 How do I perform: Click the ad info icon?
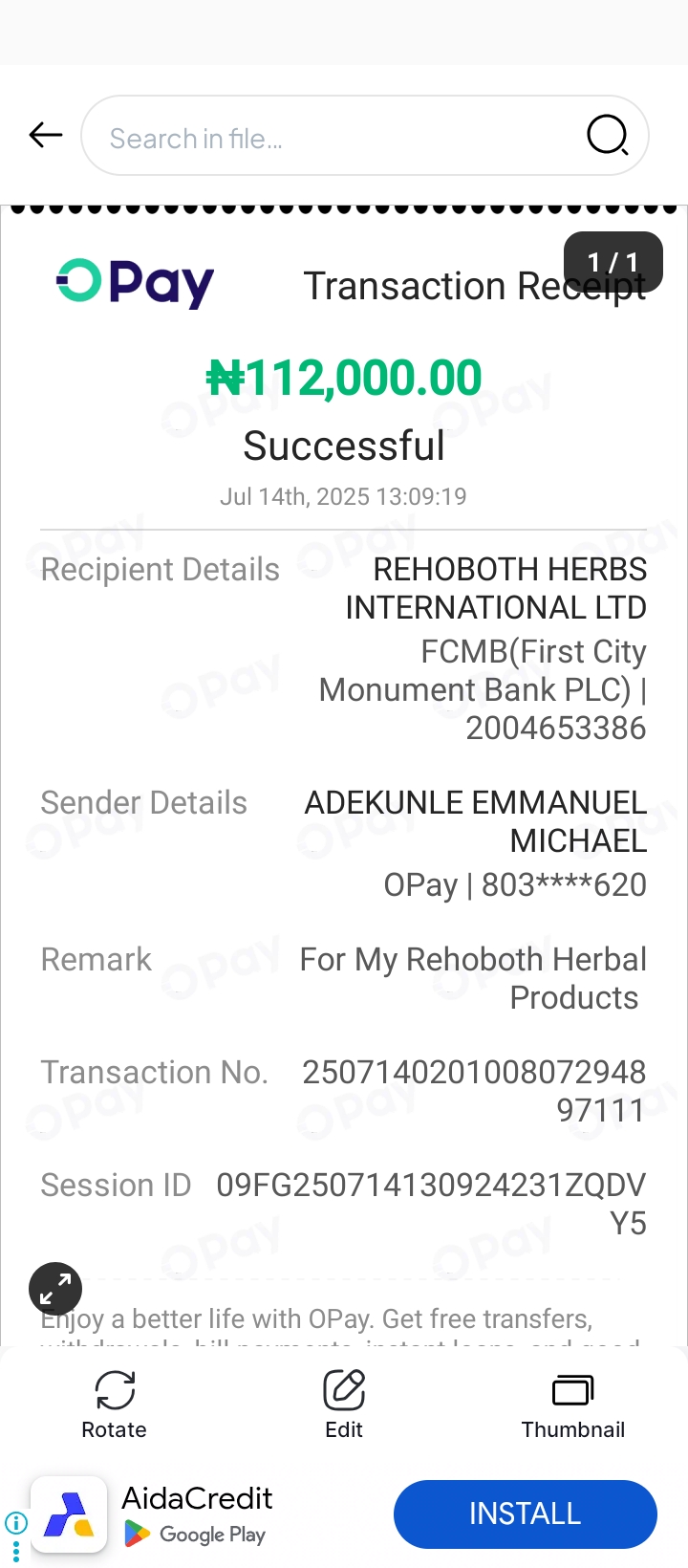tap(15, 1522)
